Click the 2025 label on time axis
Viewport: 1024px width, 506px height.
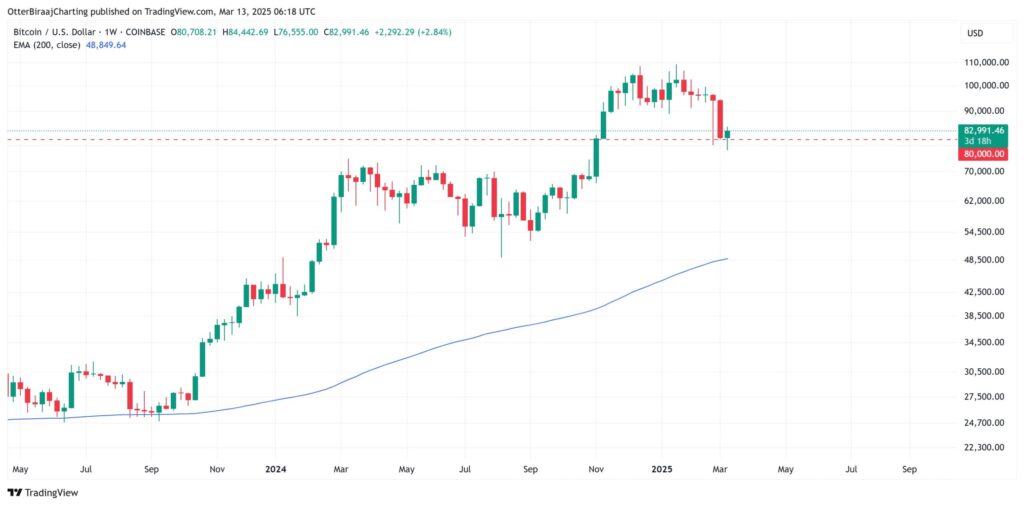664,467
